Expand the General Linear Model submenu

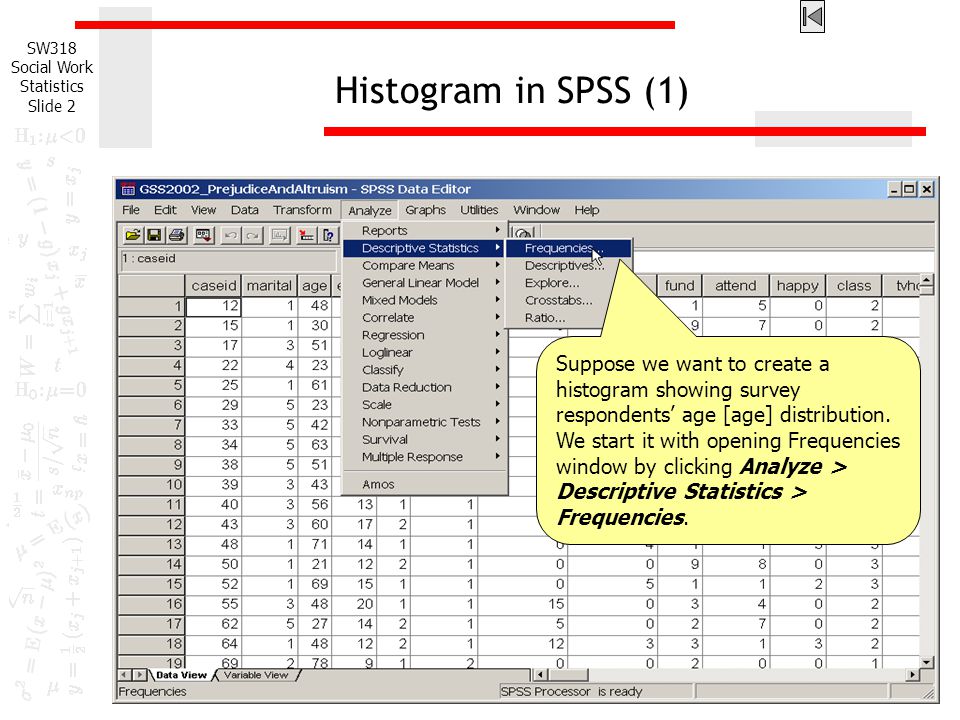pos(425,282)
